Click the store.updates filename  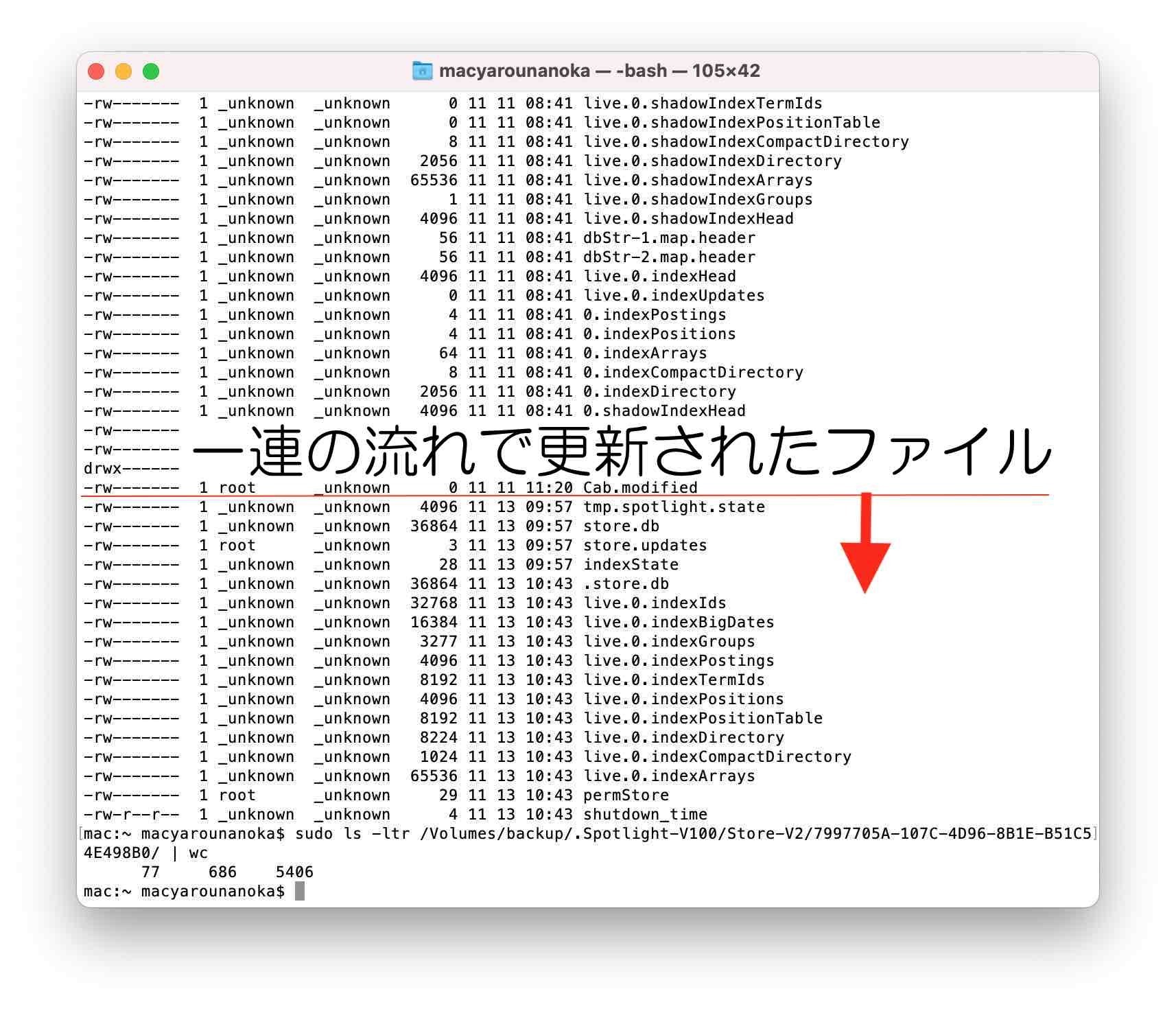click(x=645, y=545)
